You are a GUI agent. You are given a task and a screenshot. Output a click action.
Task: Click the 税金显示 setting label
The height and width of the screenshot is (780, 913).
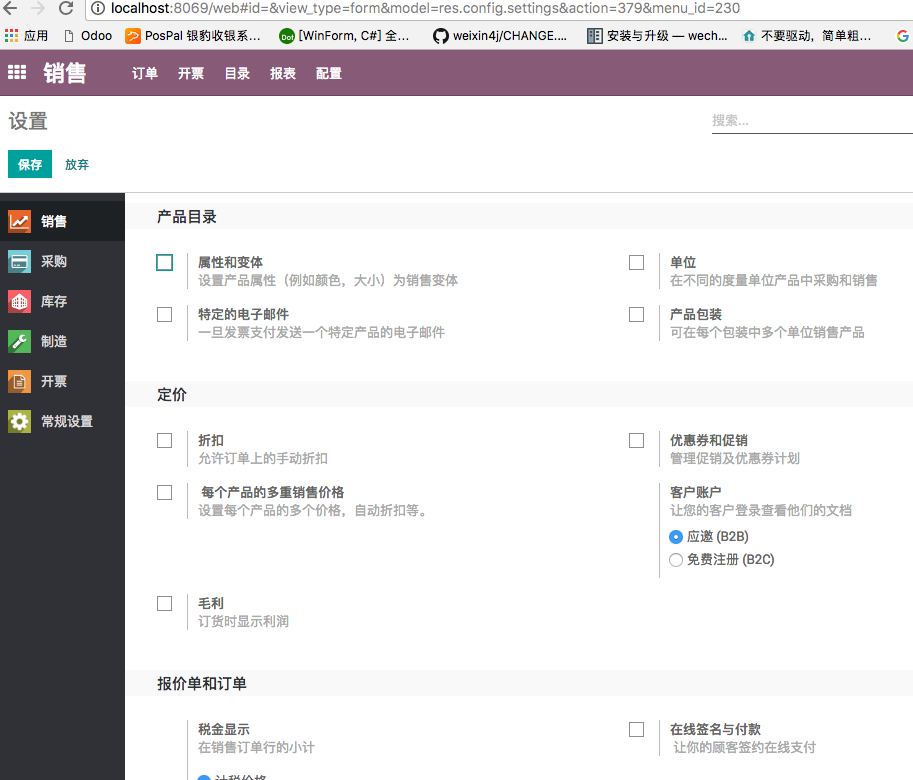pyautogui.click(x=224, y=729)
